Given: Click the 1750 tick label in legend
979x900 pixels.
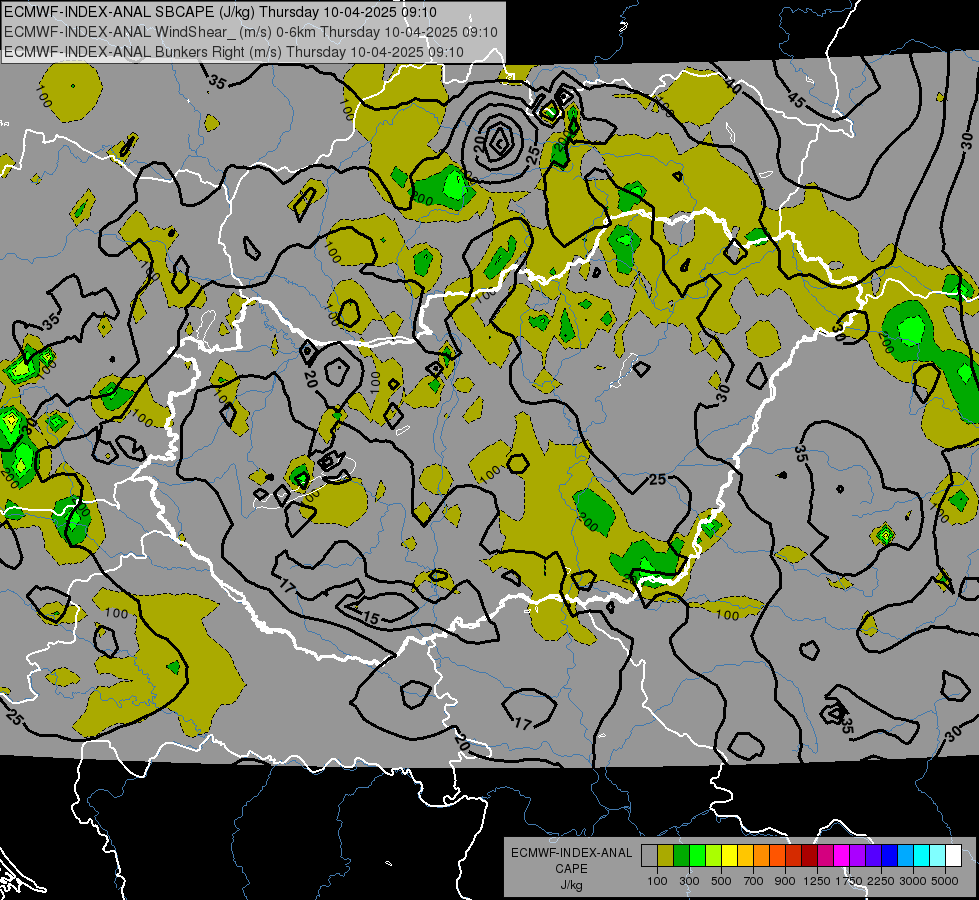Looking at the screenshot, I should pos(849,881).
